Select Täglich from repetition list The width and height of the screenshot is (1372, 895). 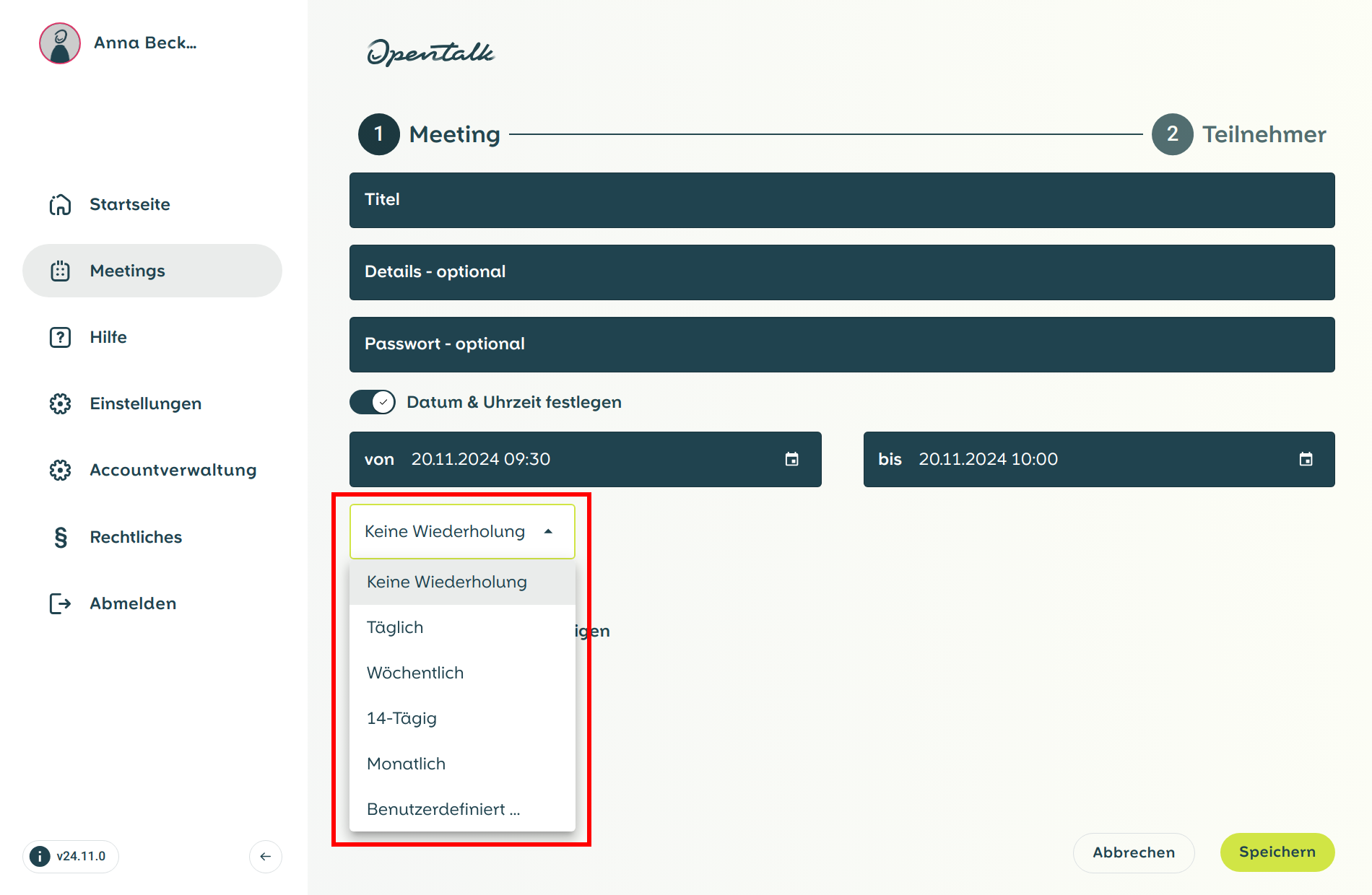pyautogui.click(x=395, y=627)
